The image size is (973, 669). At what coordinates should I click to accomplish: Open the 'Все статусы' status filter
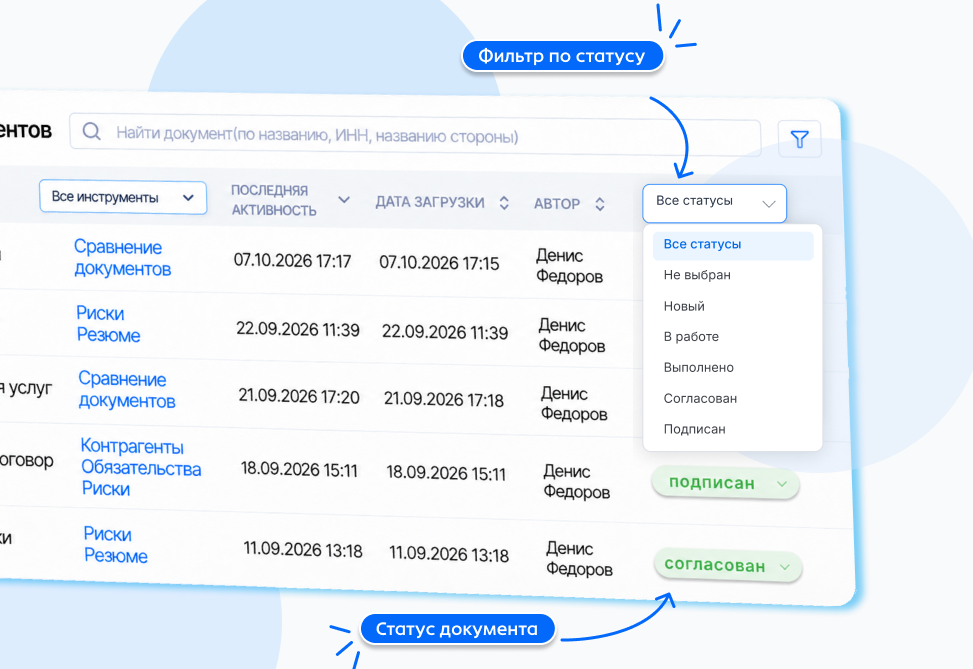pyautogui.click(x=714, y=203)
